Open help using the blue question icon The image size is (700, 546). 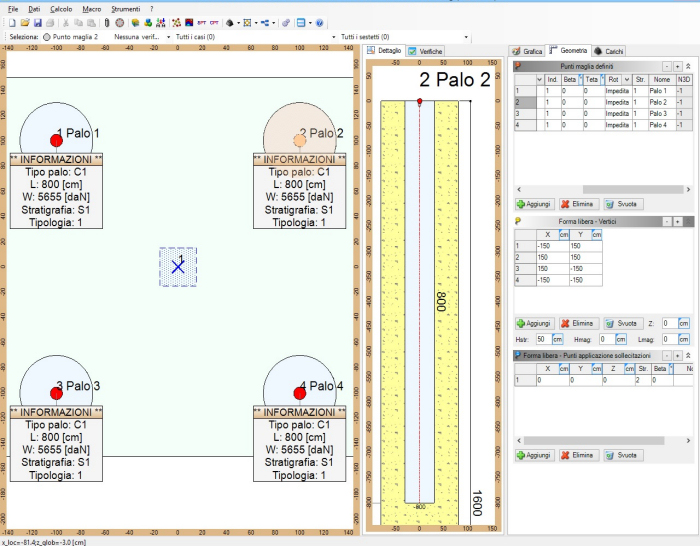319,22
